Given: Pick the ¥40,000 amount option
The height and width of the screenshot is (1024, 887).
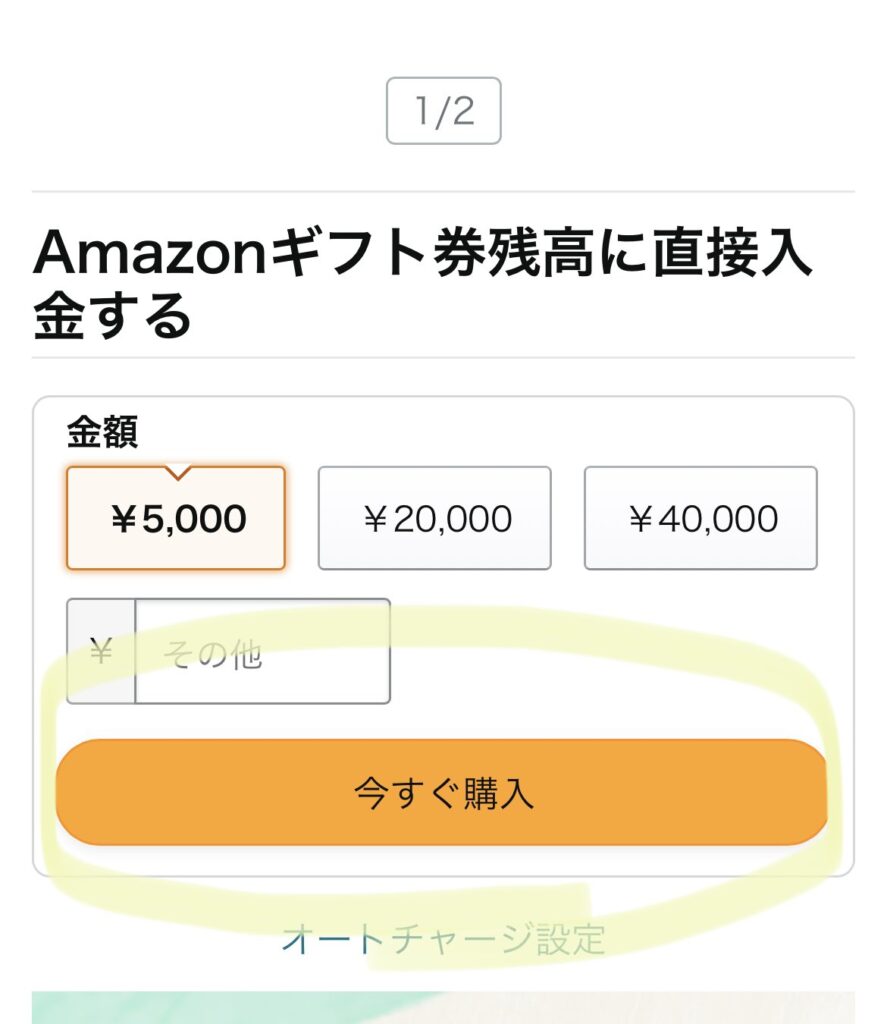Looking at the screenshot, I should point(700,518).
